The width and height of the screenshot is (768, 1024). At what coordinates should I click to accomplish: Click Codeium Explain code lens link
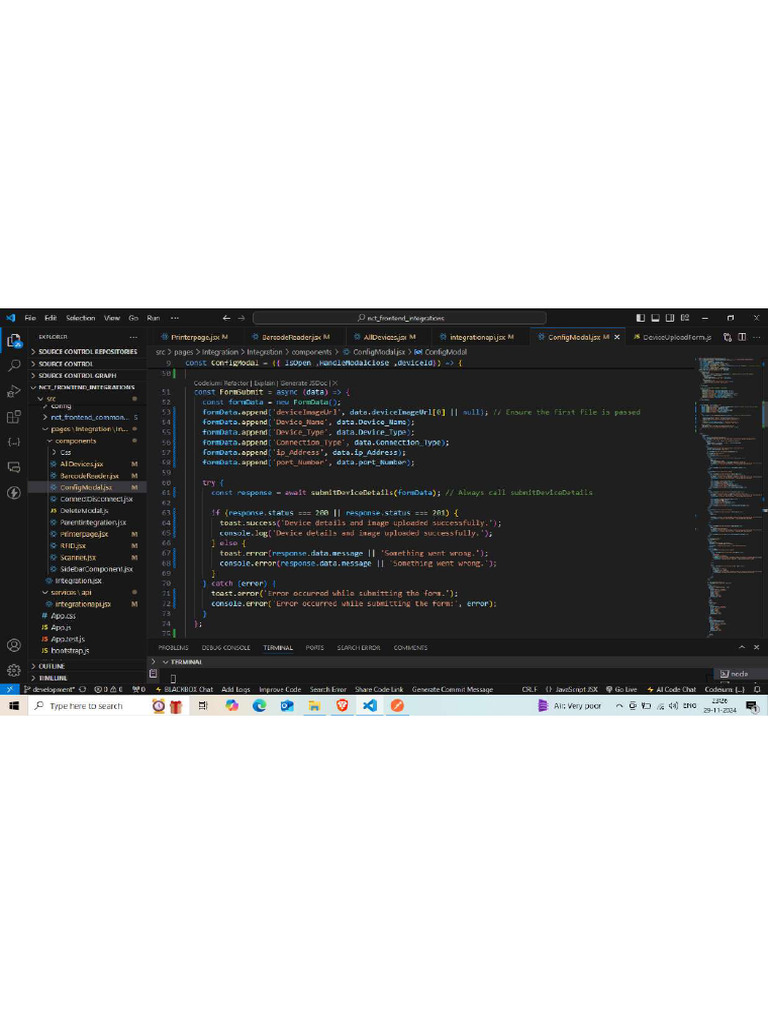(264, 383)
